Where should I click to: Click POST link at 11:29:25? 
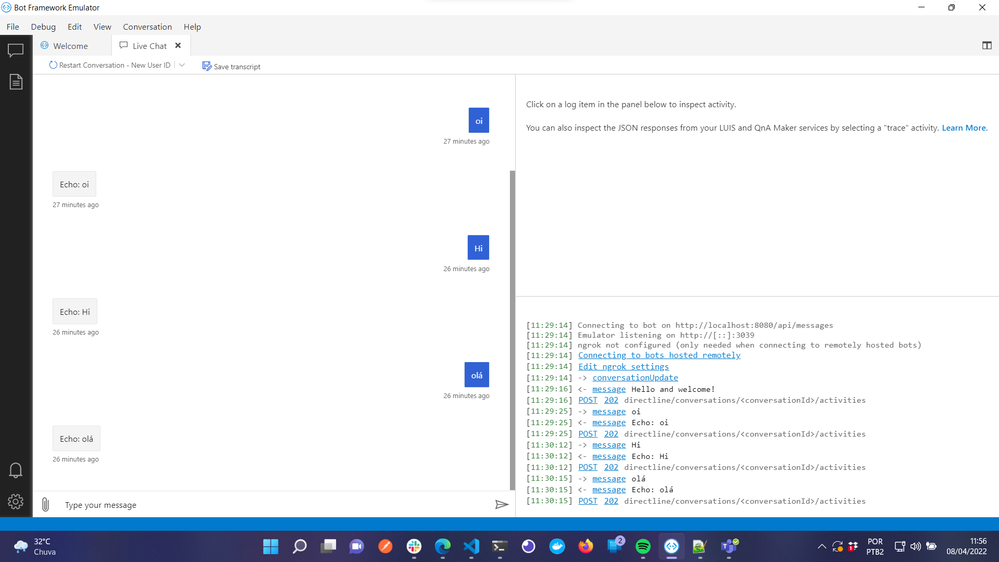click(x=587, y=434)
